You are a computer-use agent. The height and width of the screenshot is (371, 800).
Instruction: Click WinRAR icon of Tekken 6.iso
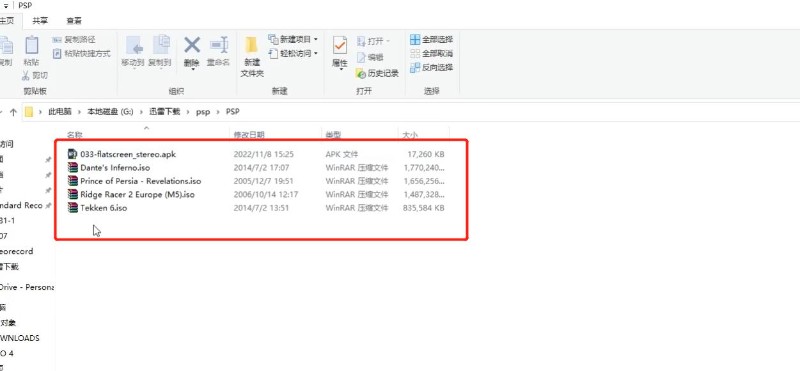(x=72, y=208)
